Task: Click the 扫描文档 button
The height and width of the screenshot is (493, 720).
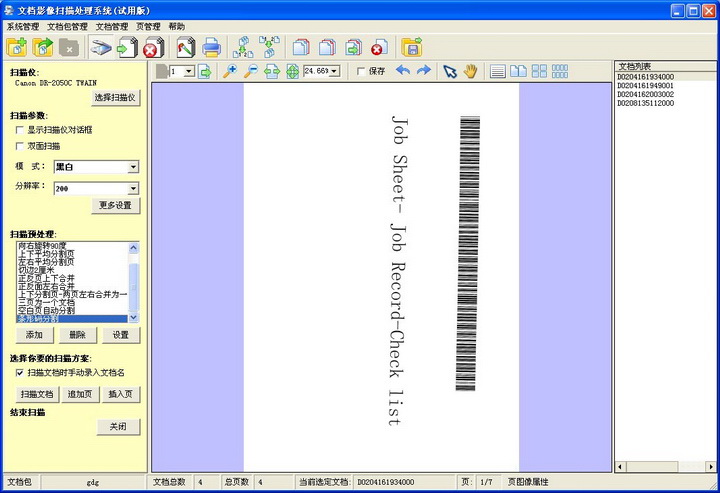Action: (x=37, y=394)
